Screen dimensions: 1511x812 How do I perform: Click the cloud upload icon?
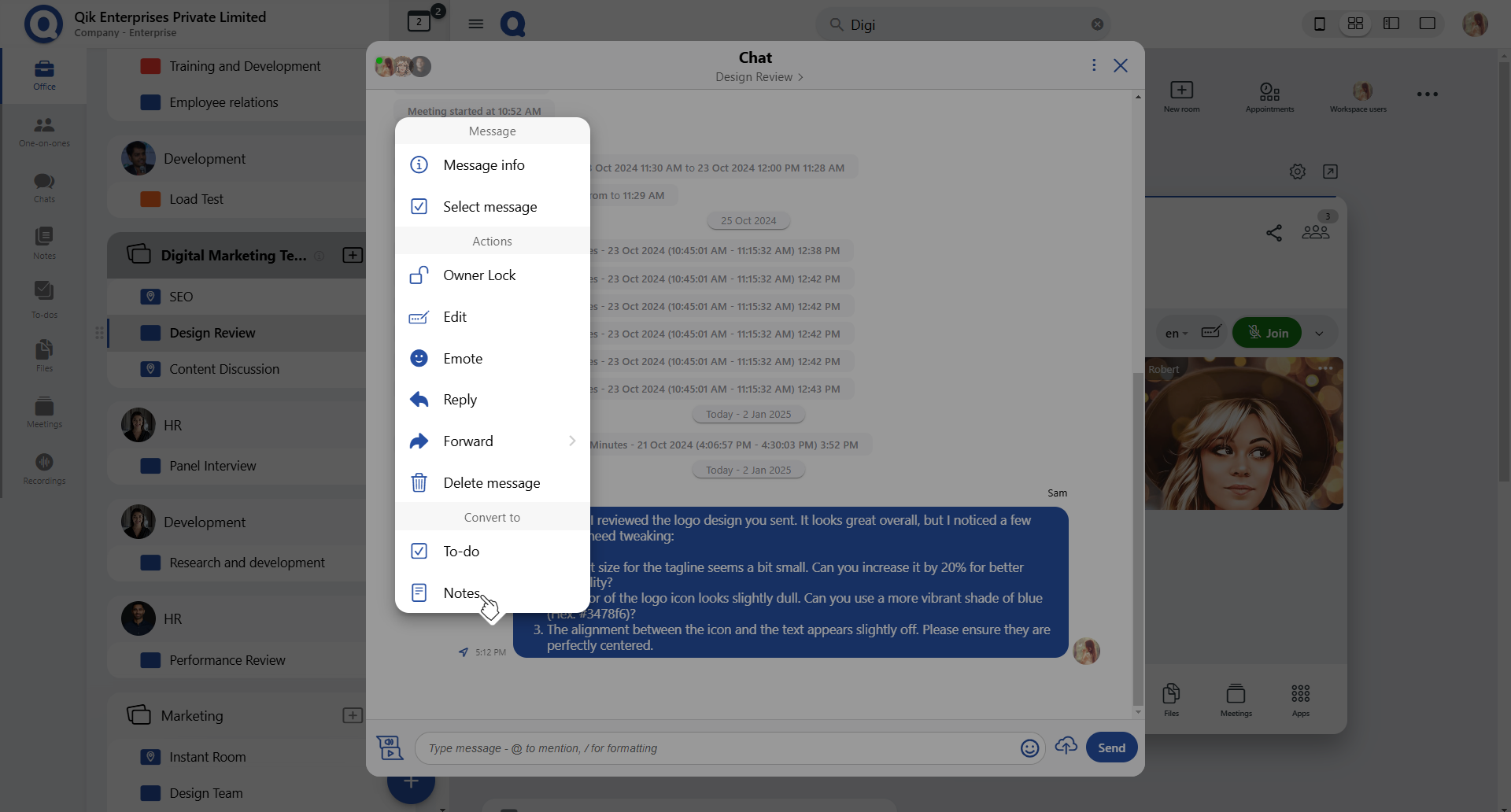[x=1066, y=746]
